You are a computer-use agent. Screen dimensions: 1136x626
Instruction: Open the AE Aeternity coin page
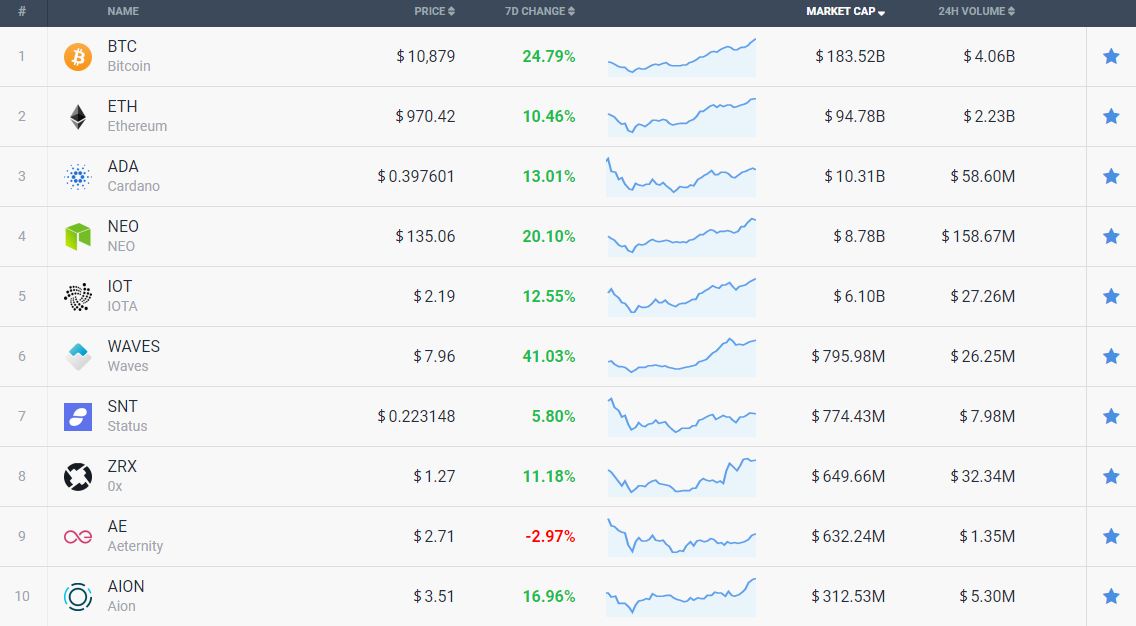[135, 537]
